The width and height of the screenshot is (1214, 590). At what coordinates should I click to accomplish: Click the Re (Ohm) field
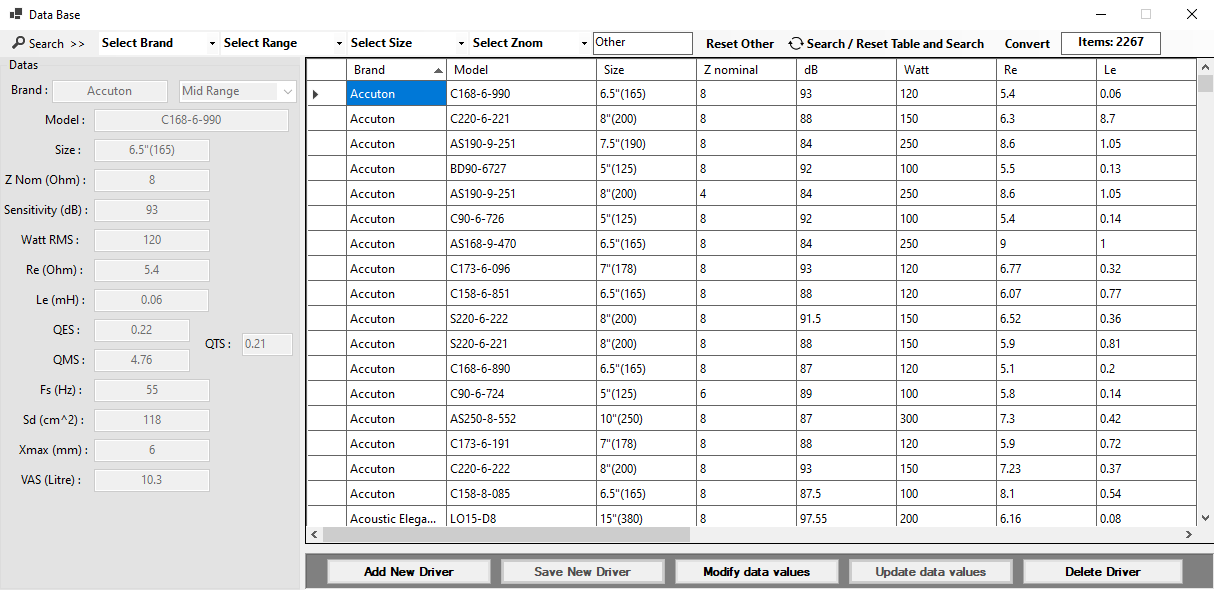click(x=152, y=270)
